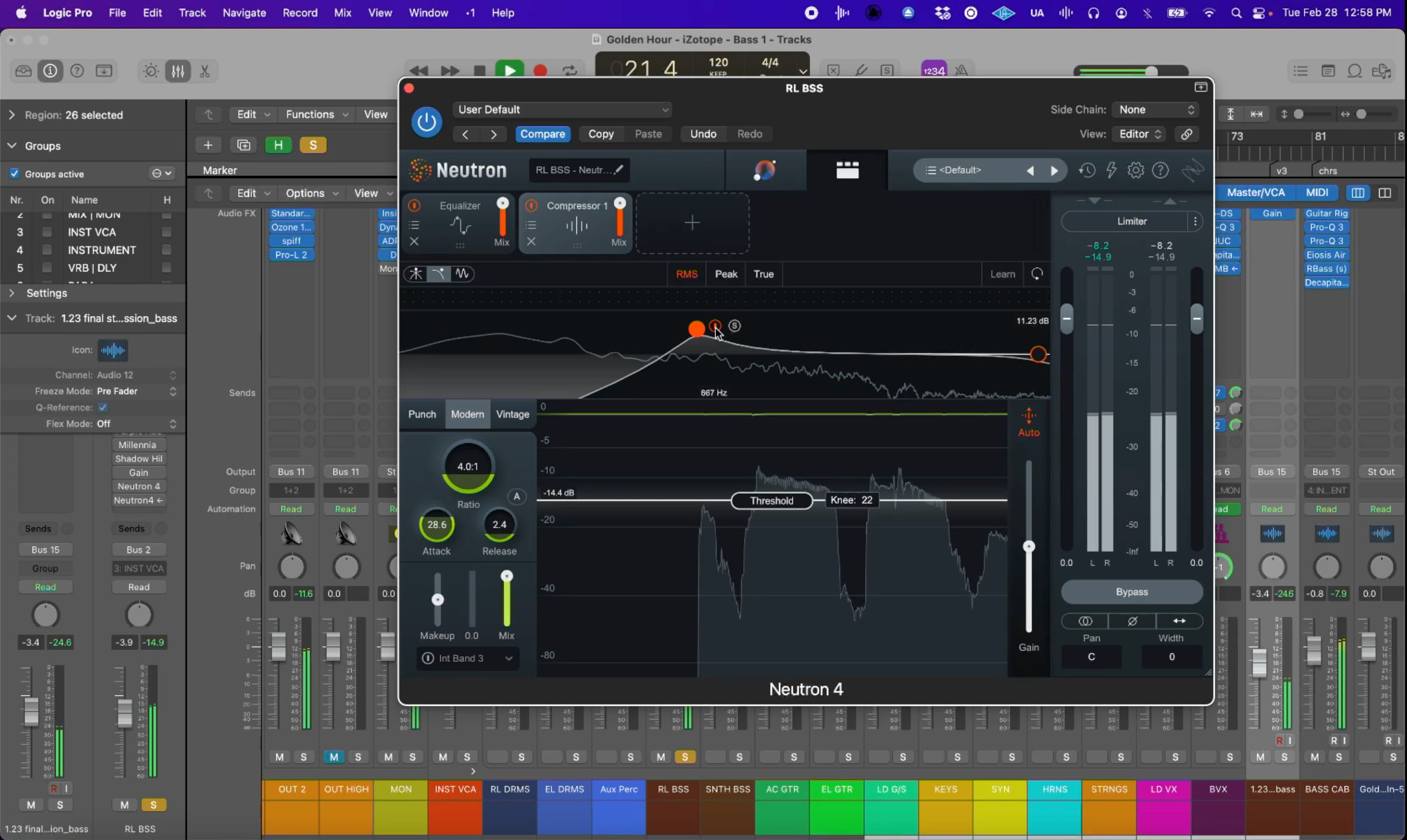The height and width of the screenshot is (840, 1407).
Task: Switch compressor to Vintage mode
Action: pyautogui.click(x=512, y=414)
